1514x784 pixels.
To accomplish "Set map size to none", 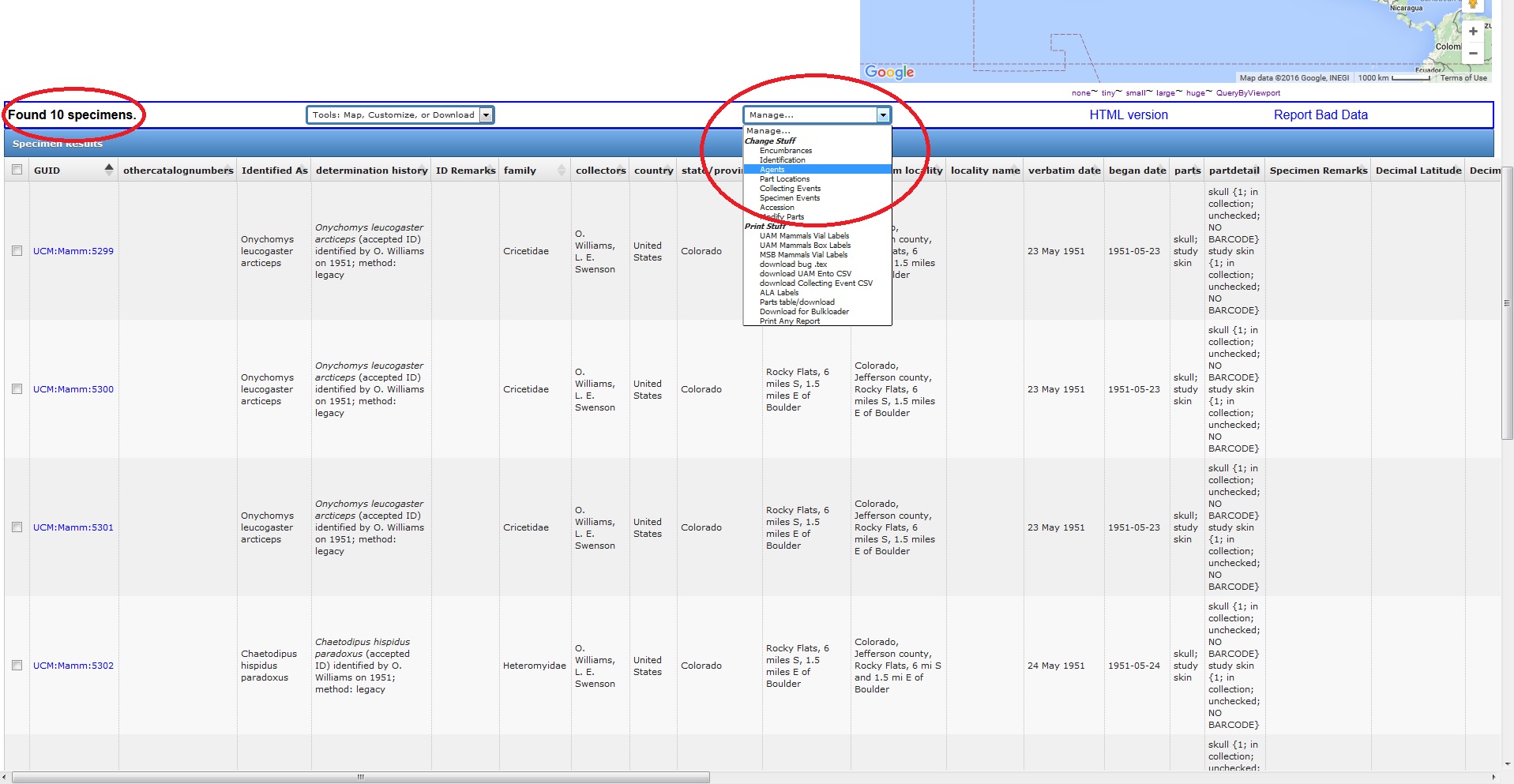I will pyautogui.click(x=1081, y=93).
